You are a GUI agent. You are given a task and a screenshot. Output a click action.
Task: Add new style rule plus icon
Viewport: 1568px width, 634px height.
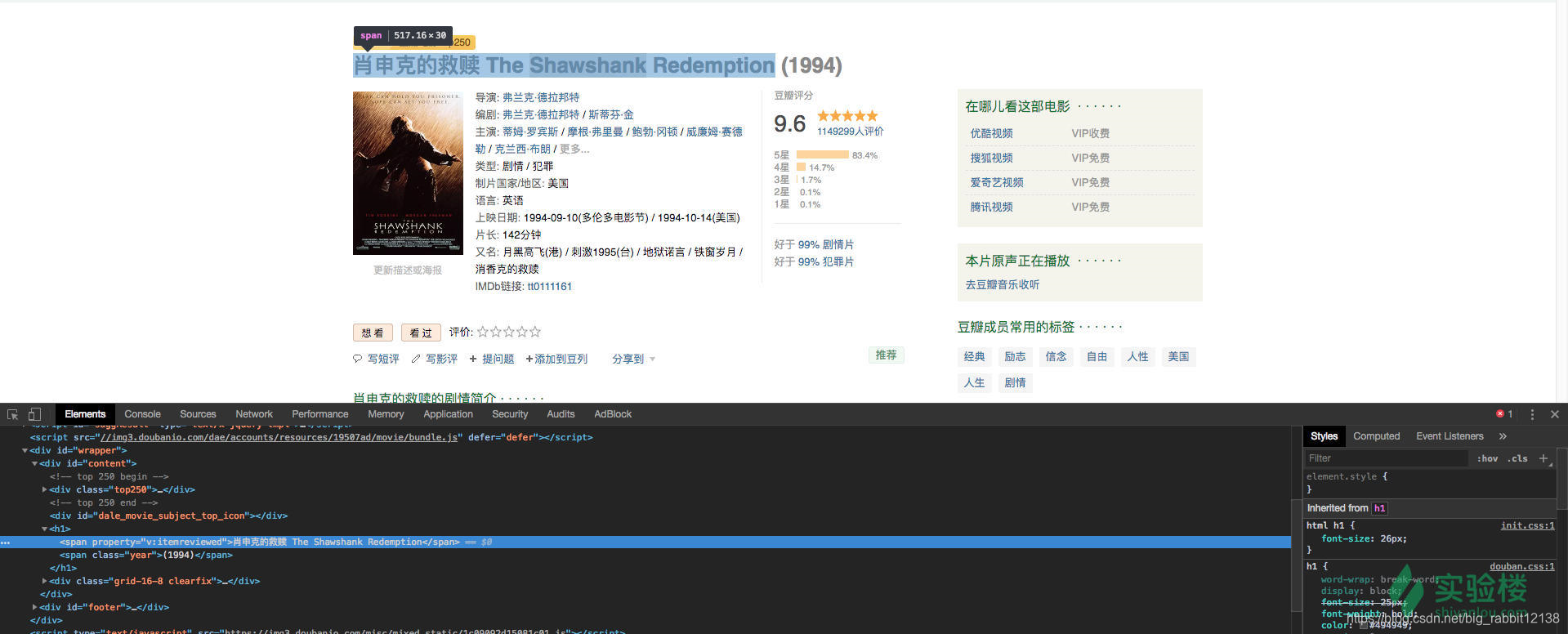click(1543, 458)
